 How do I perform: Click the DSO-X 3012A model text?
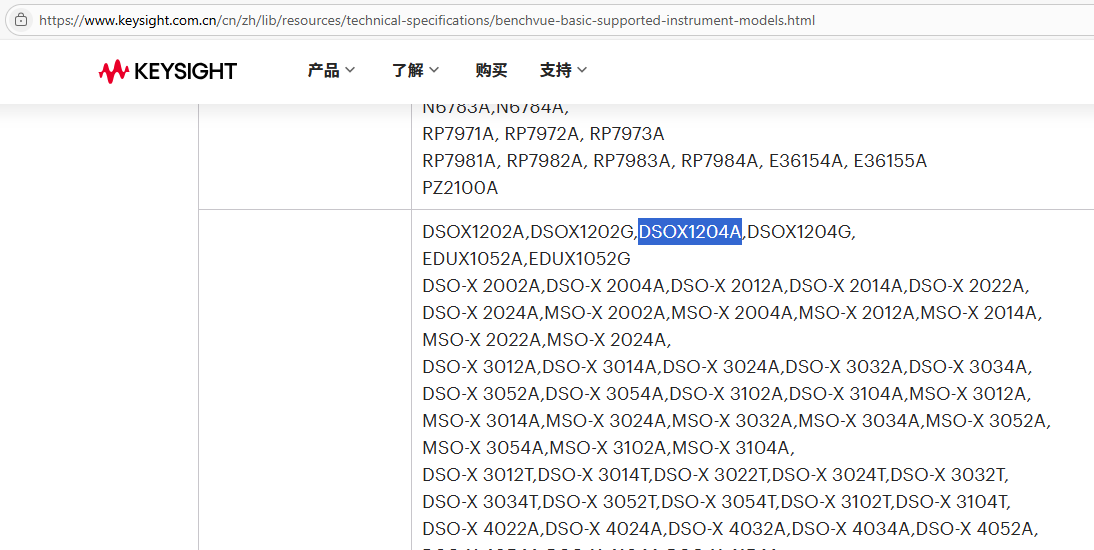[480, 368]
